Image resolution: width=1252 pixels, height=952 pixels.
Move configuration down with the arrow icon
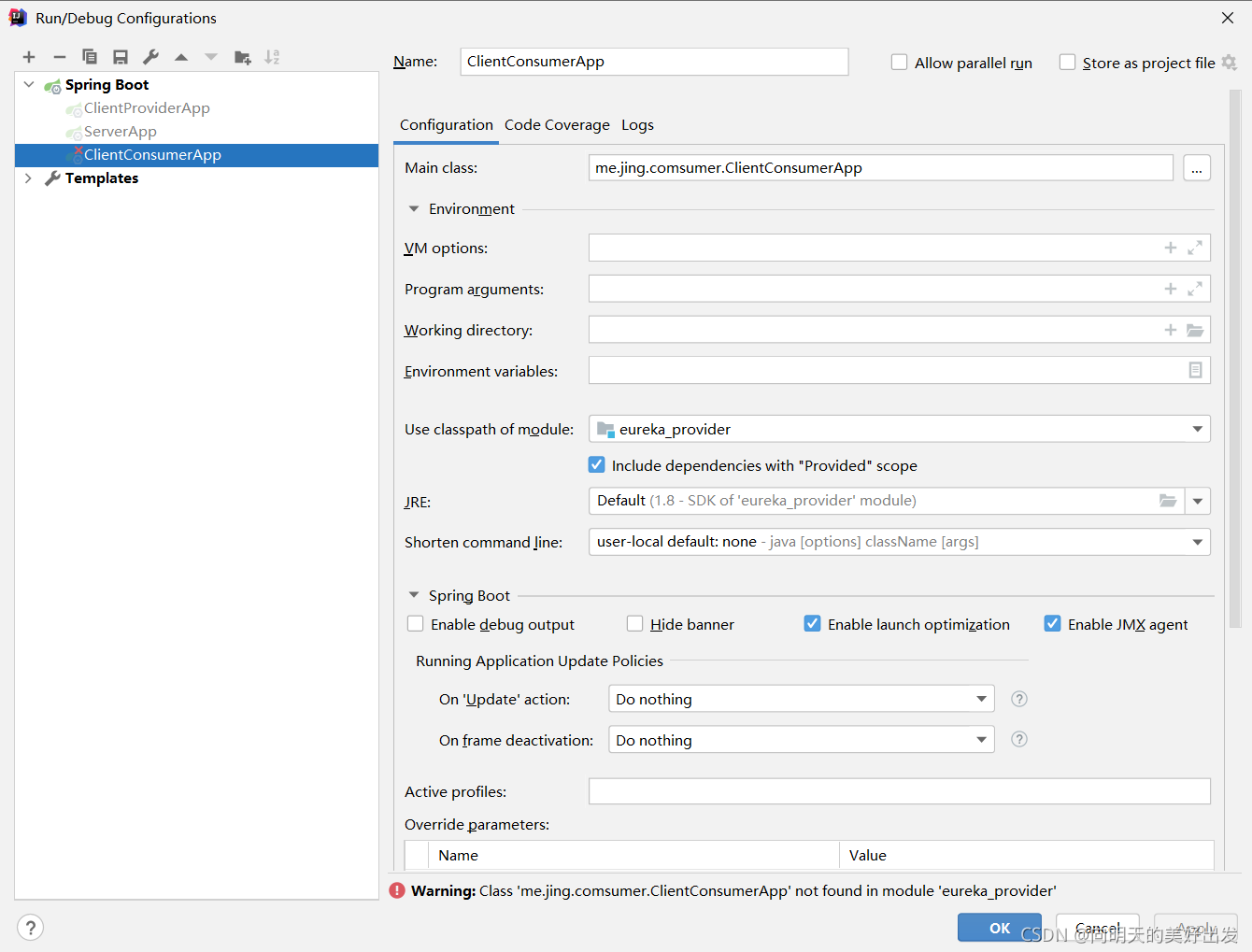[211, 57]
